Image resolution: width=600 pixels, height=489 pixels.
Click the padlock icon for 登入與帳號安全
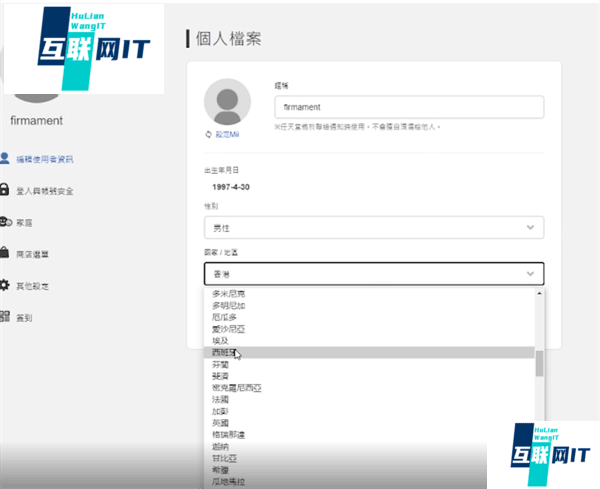(5, 190)
